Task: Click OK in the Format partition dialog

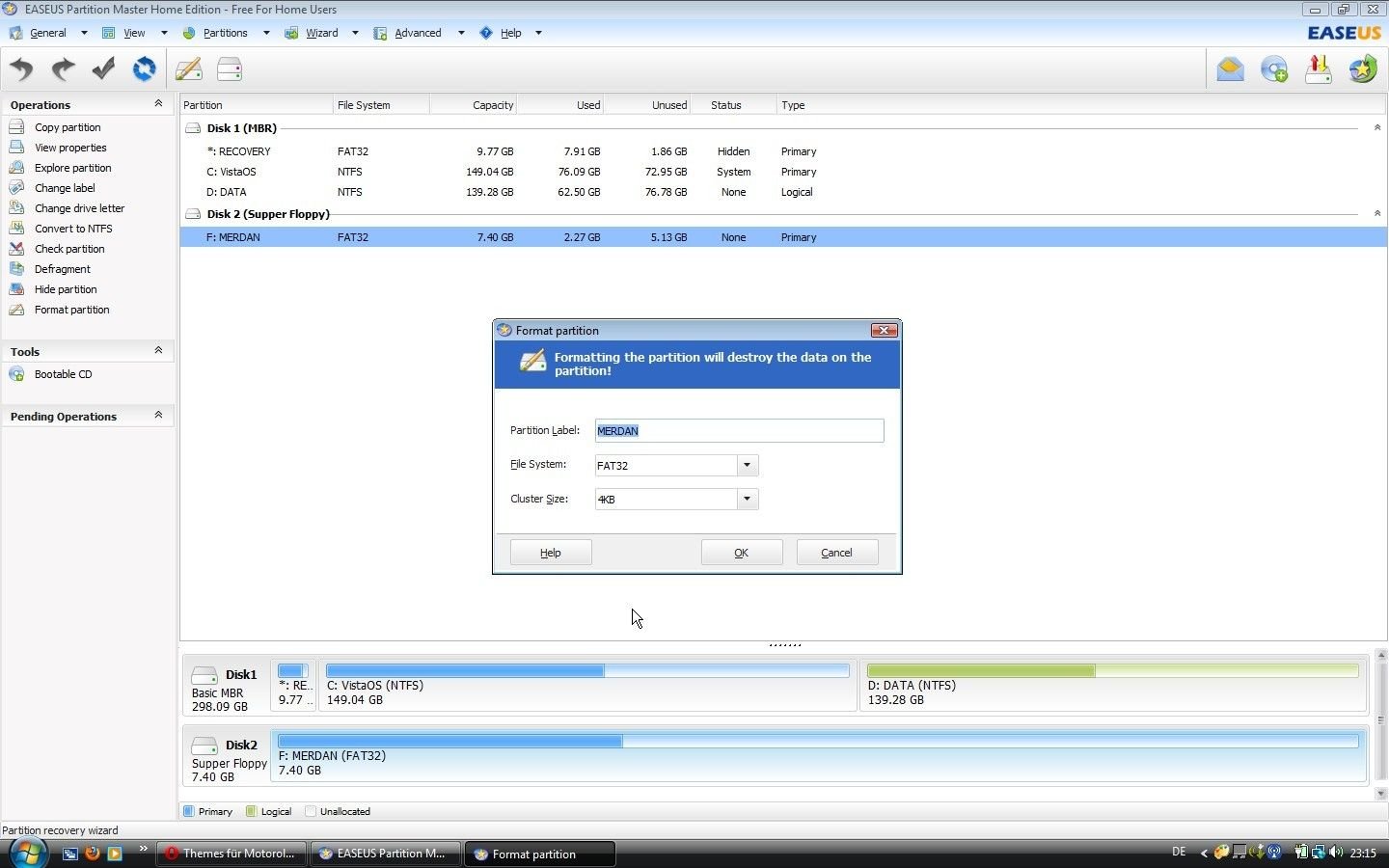Action: (x=741, y=553)
